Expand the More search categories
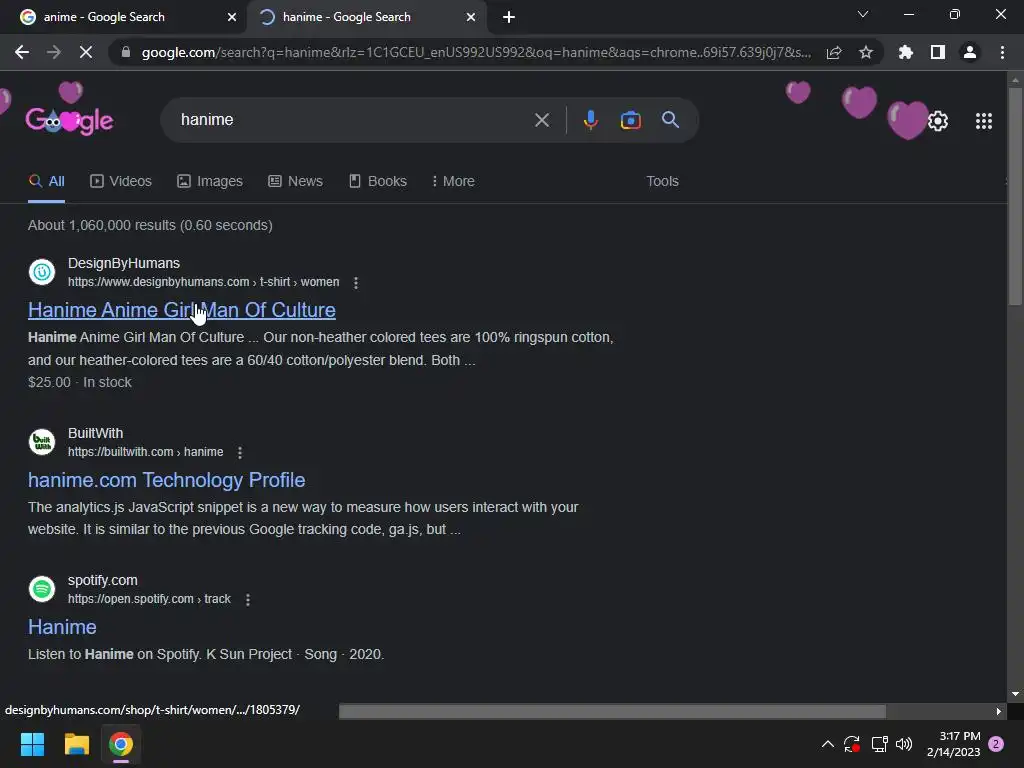Screen dimensions: 1024x768 coord(453,182)
